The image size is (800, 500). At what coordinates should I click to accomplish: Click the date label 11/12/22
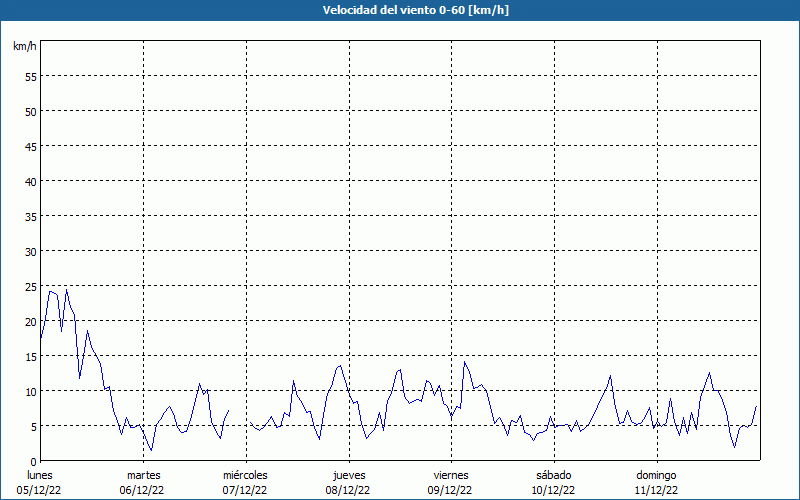[656, 490]
